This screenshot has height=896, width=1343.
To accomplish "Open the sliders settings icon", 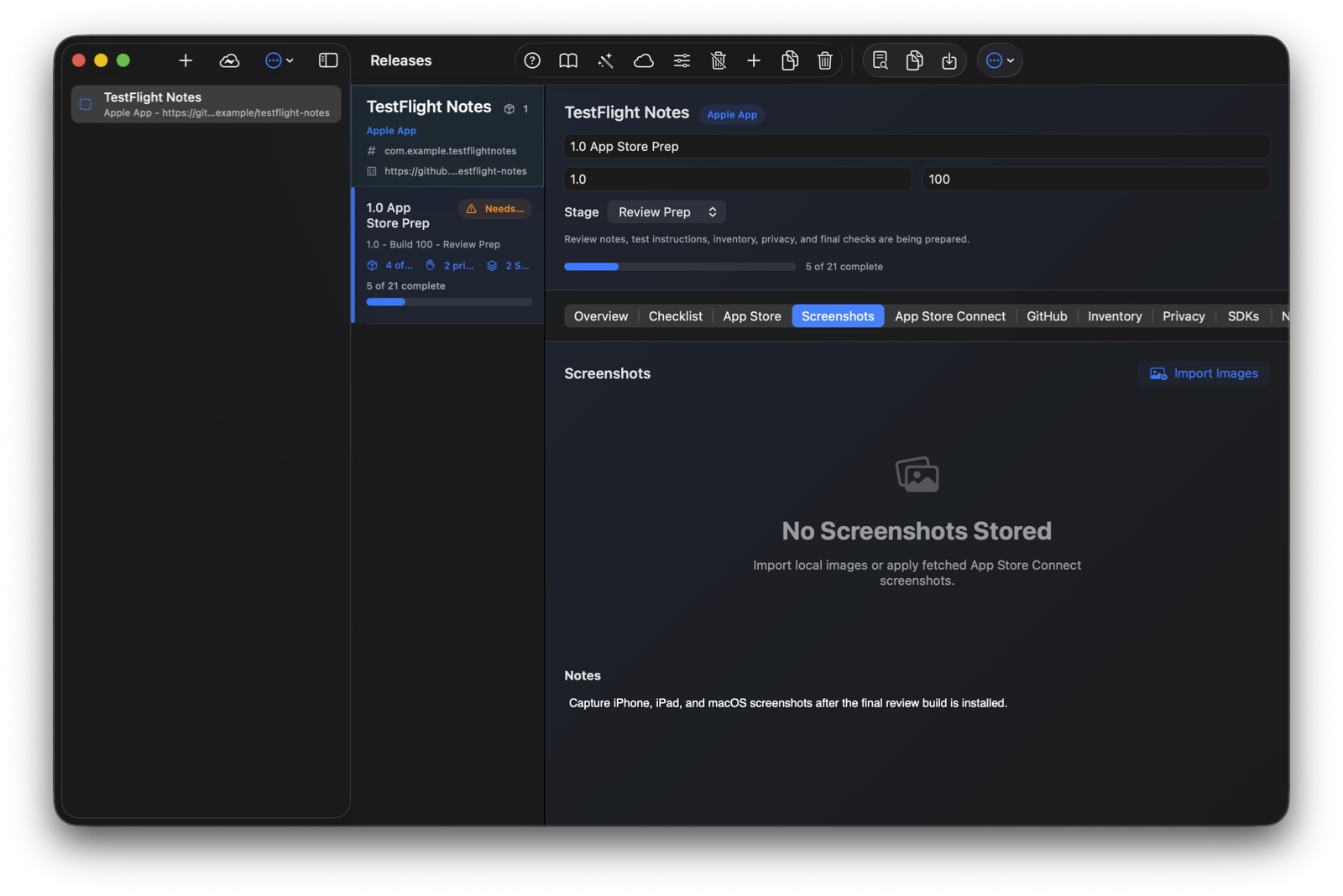I will (682, 60).
